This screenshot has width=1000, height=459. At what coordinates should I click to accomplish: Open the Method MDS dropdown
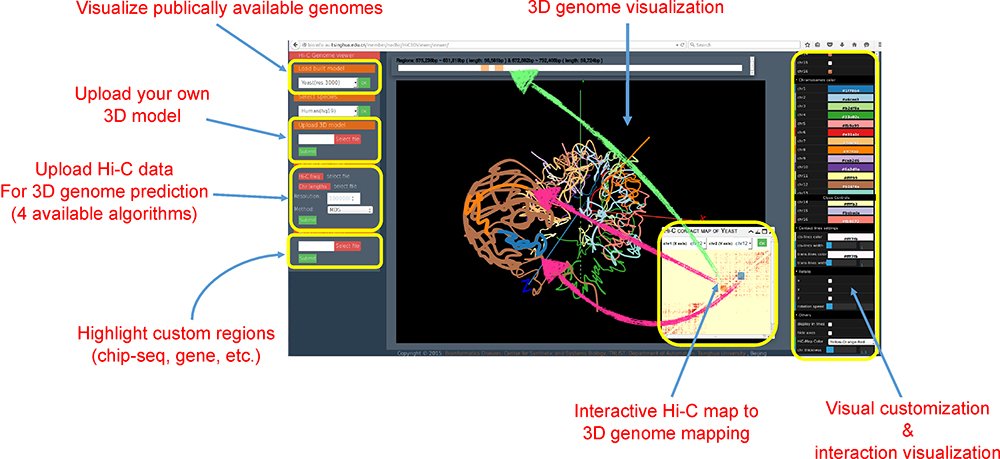349,209
